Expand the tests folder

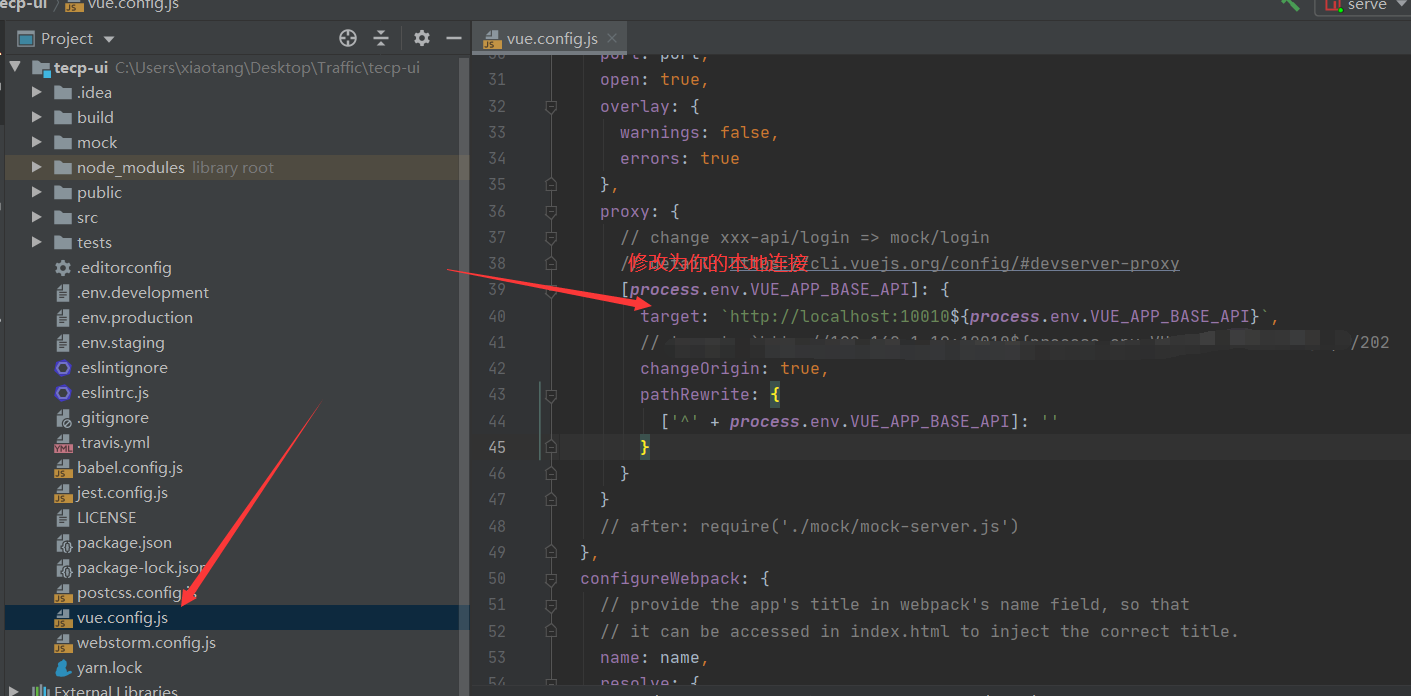(x=37, y=242)
